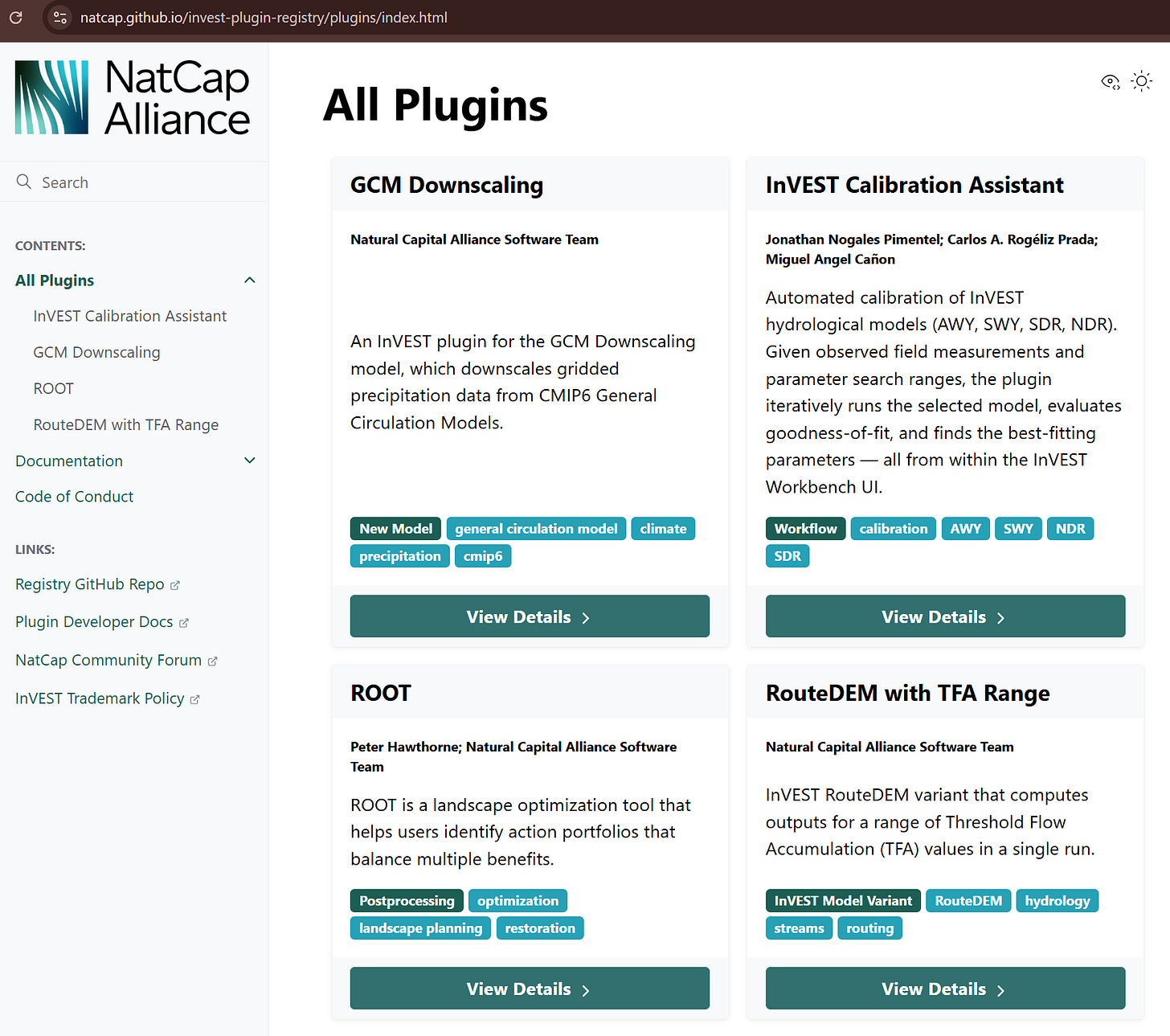Click the Search input field

click(x=134, y=182)
